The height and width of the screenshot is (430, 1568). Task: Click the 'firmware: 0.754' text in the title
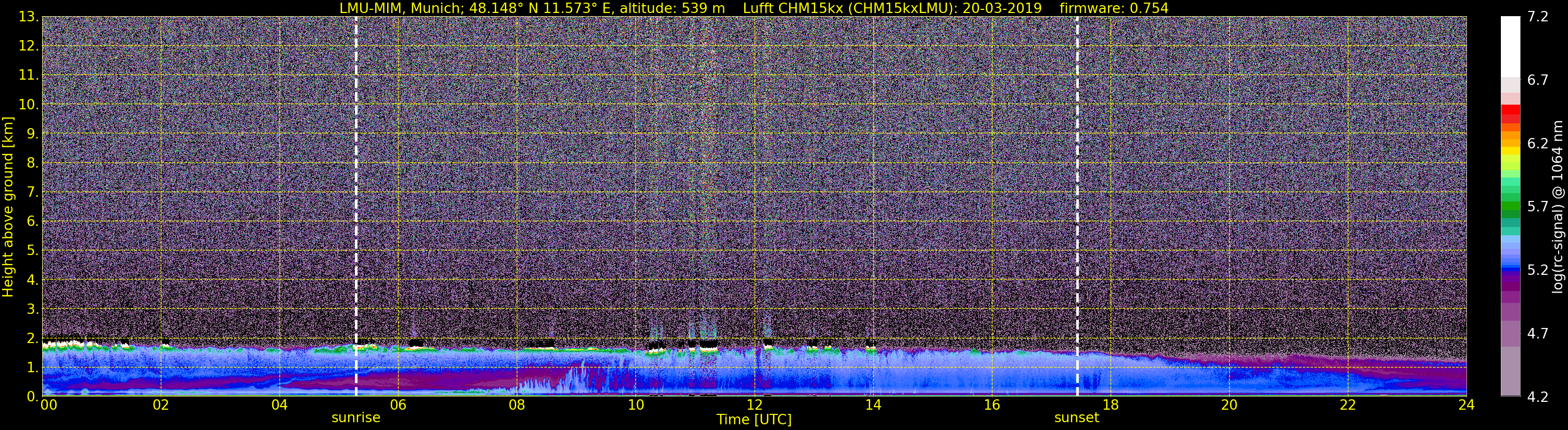1114,8
